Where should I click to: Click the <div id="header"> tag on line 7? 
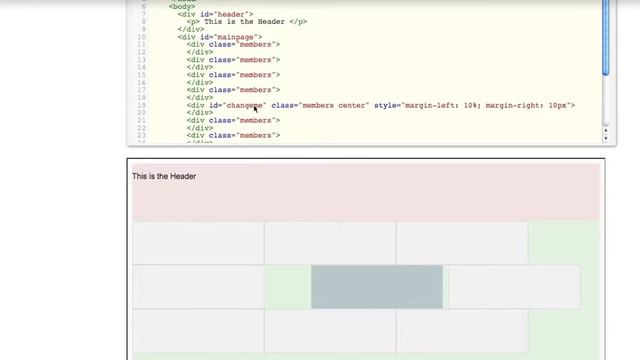(x=216, y=14)
